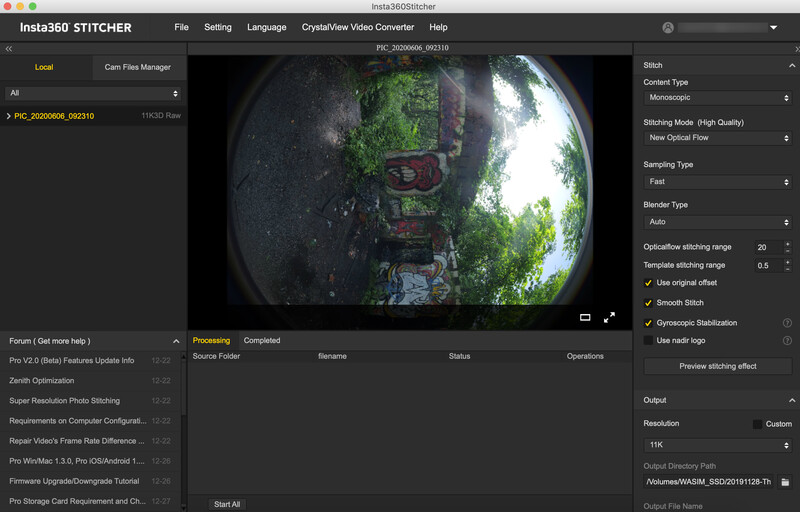Click the Opticalflow stitching range value field
The image size is (800, 512).
[x=768, y=247]
